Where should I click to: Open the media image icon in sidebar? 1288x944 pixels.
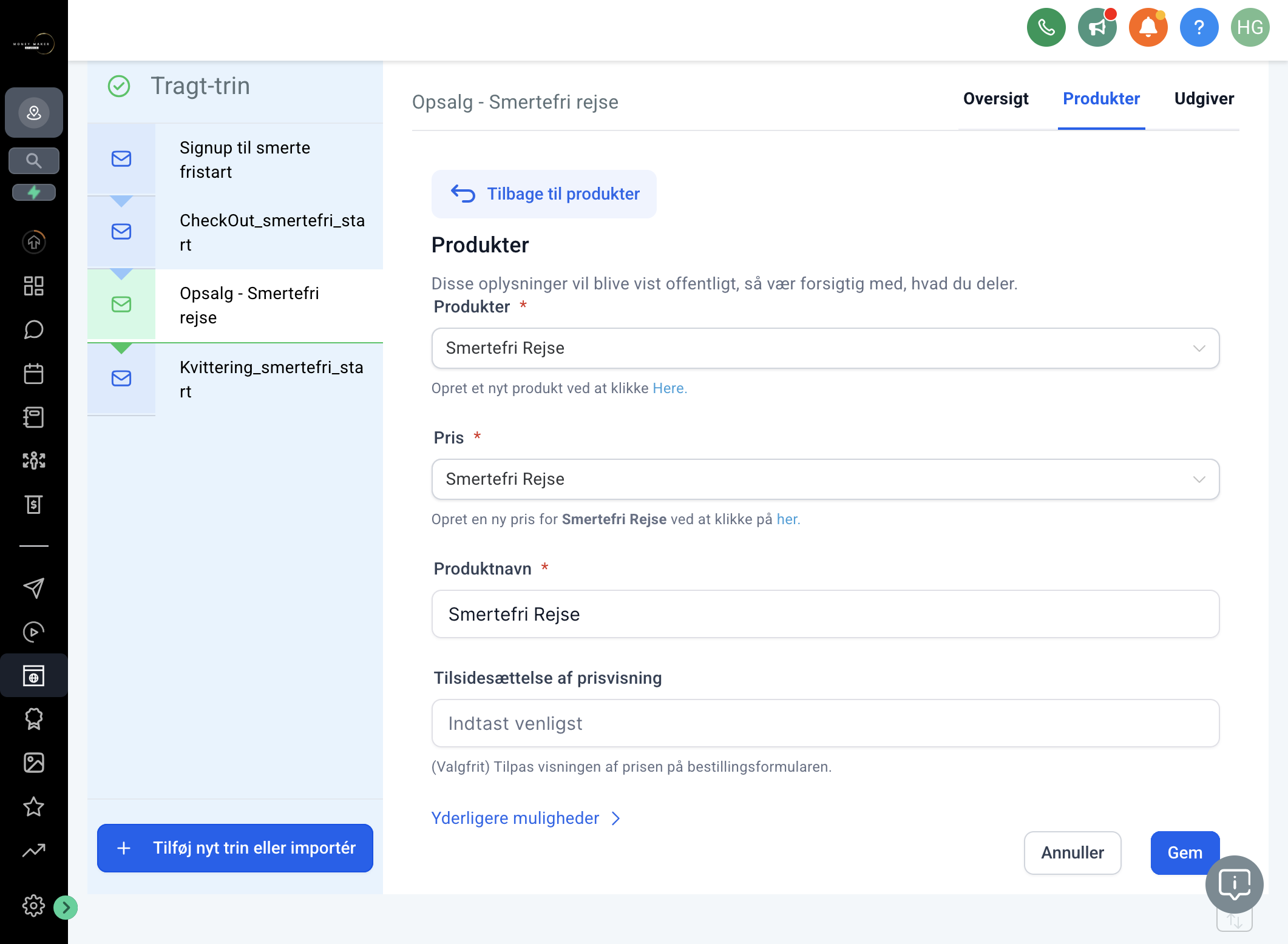34,763
